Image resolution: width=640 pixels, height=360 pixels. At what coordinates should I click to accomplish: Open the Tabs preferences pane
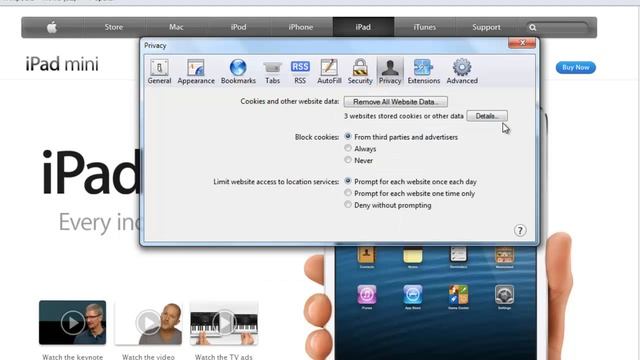click(272, 71)
